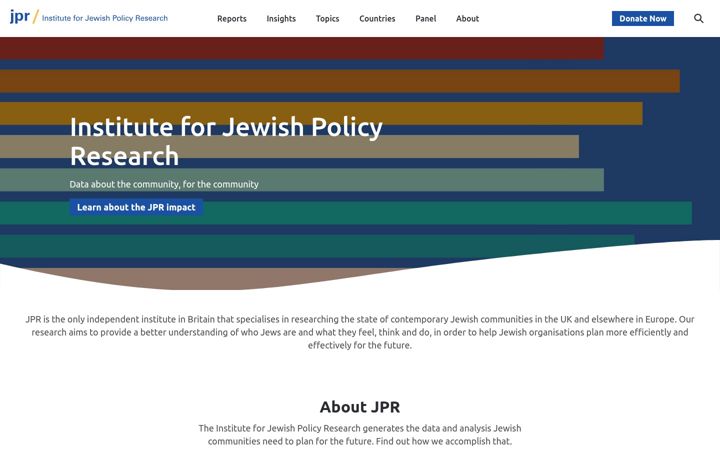The image size is (720, 450).
Task: Open the search magnifier icon
Action: click(698, 18)
